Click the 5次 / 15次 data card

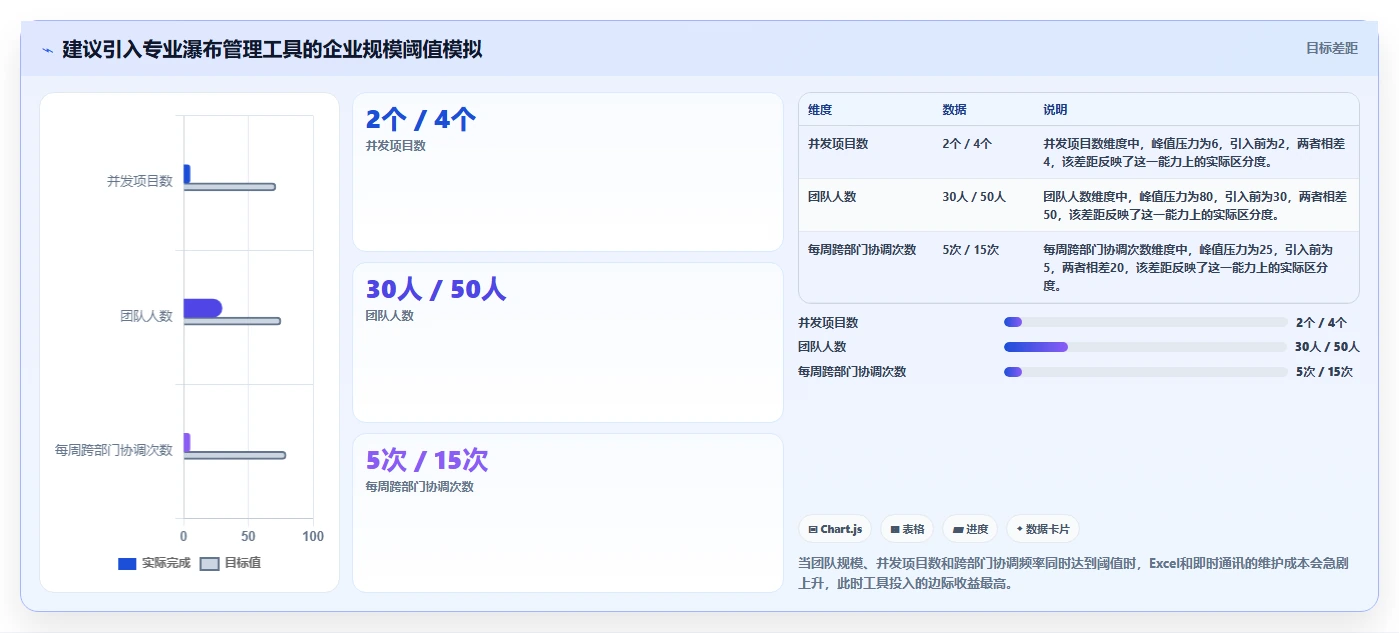[568, 513]
